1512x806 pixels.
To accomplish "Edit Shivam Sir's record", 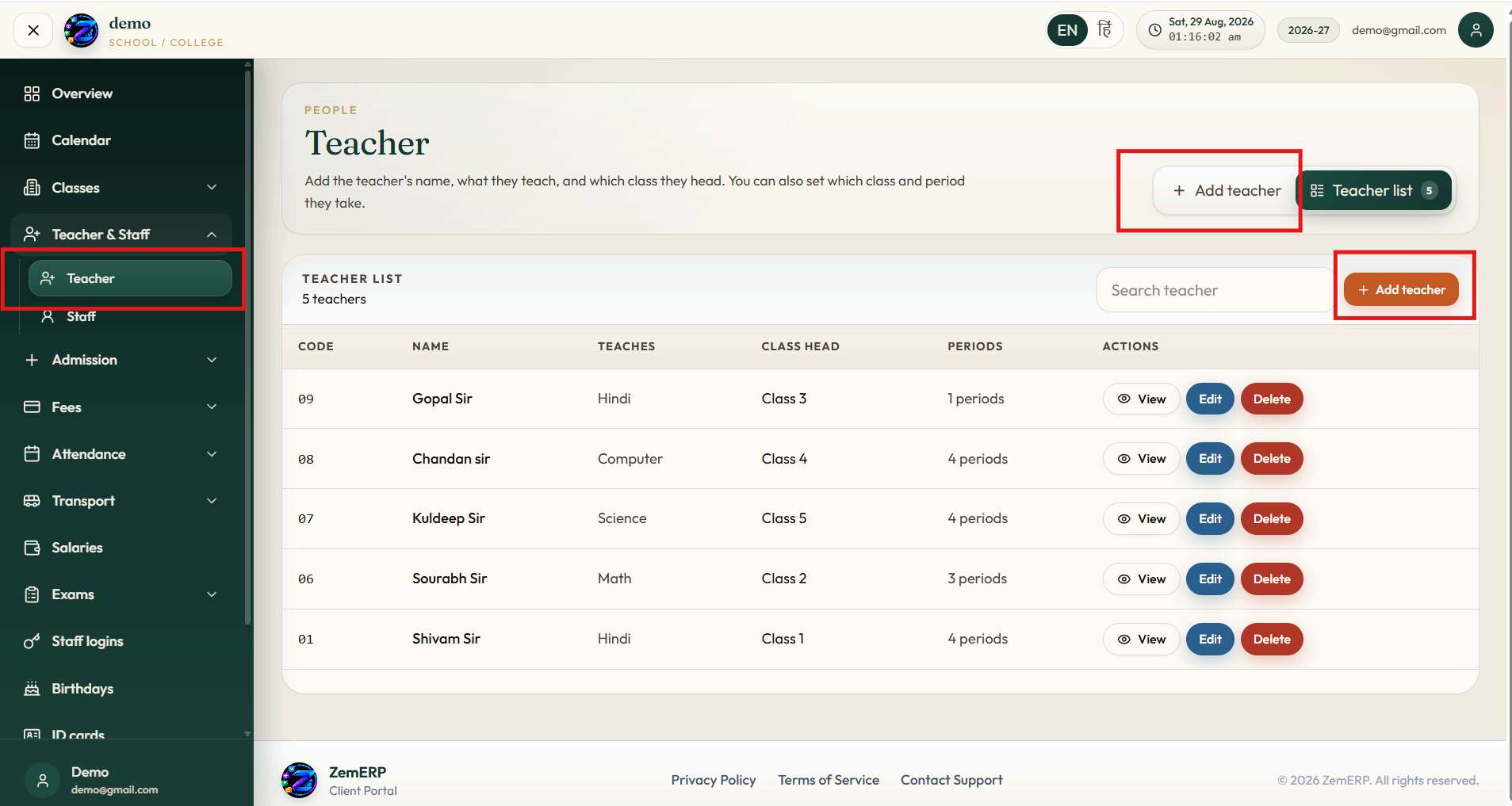I will [x=1210, y=640].
